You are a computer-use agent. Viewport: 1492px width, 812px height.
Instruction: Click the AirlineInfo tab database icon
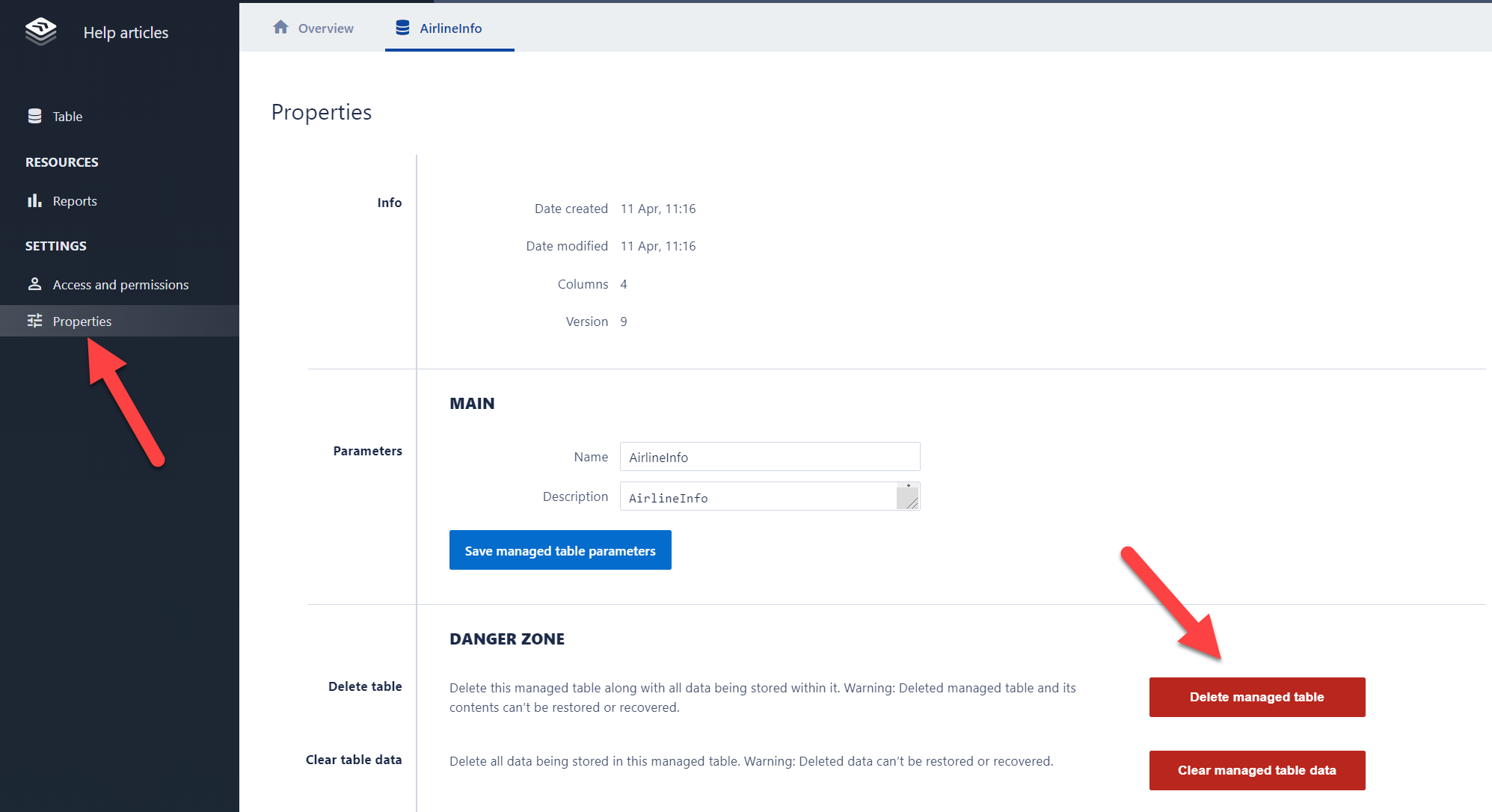pyautogui.click(x=402, y=28)
